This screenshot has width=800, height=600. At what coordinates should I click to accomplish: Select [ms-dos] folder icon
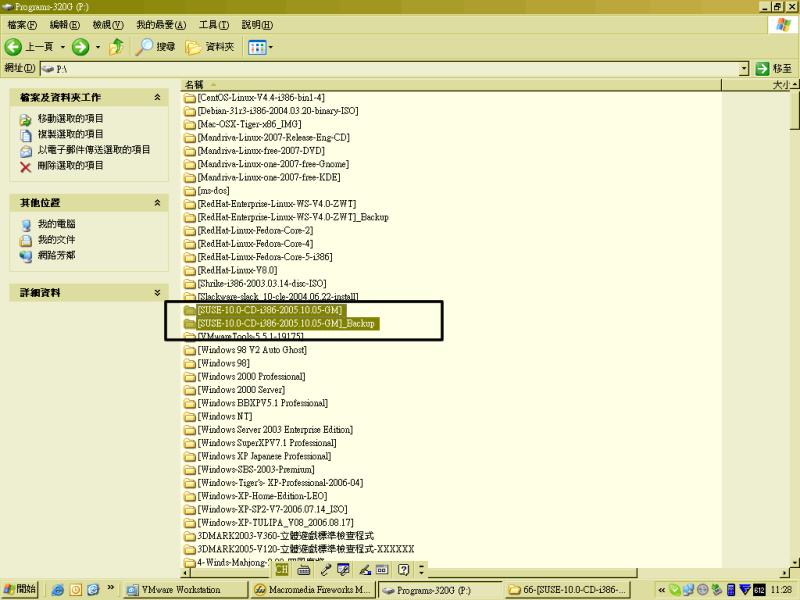coord(190,191)
